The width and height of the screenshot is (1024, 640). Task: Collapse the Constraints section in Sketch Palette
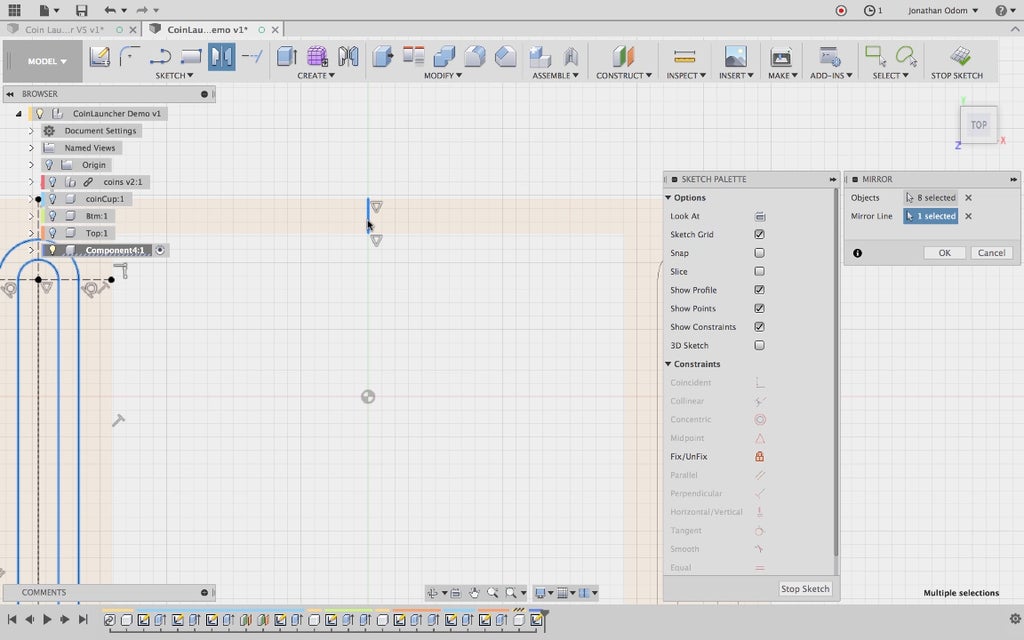pyautogui.click(x=668, y=364)
